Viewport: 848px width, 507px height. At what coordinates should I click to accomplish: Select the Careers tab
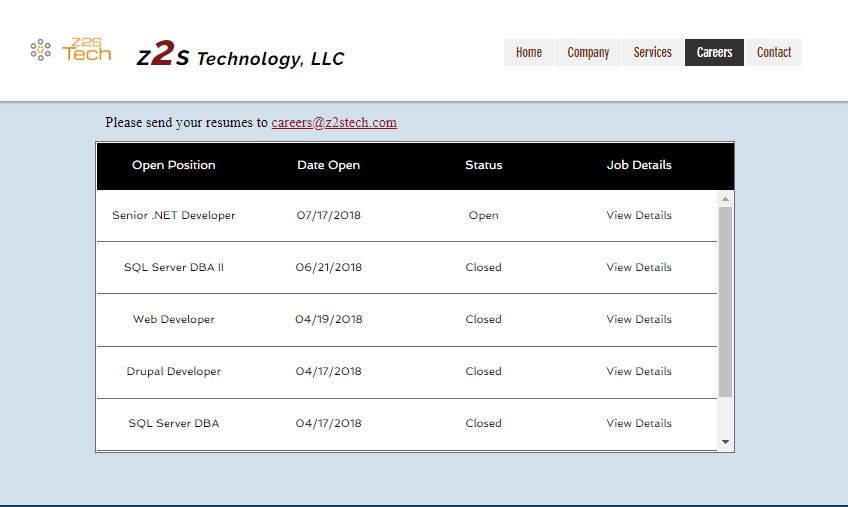pos(714,52)
